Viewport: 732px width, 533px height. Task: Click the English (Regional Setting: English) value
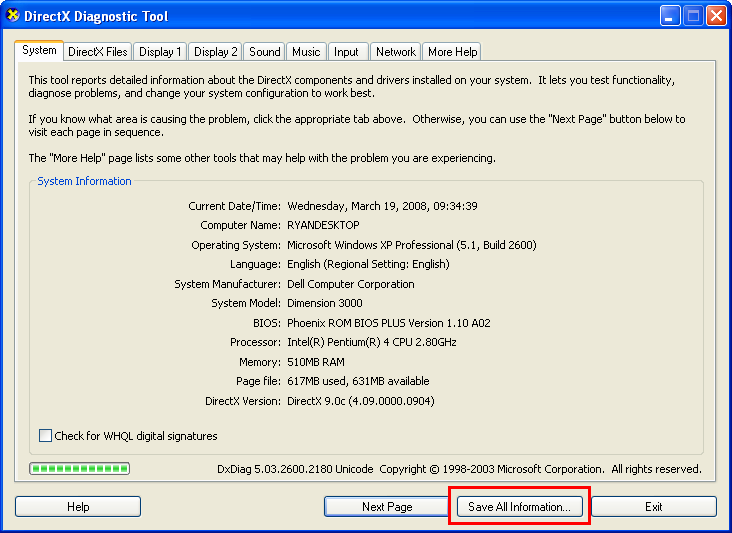tap(368, 264)
